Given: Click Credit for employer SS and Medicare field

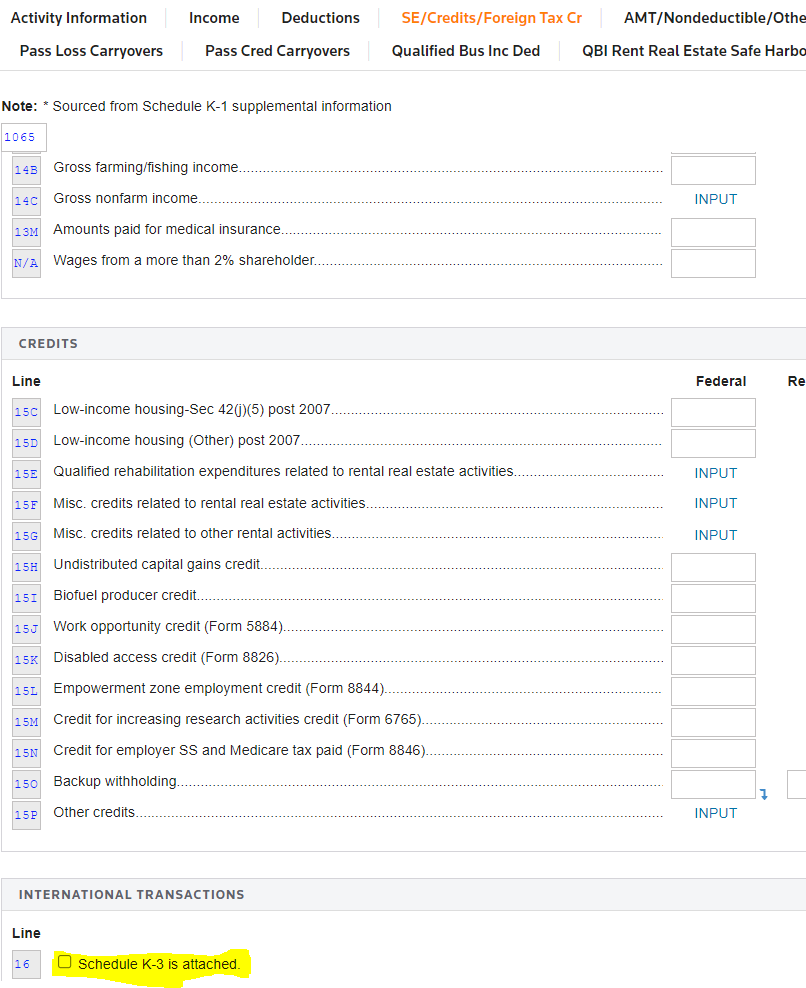Looking at the screenshot, I should [713, 753].
